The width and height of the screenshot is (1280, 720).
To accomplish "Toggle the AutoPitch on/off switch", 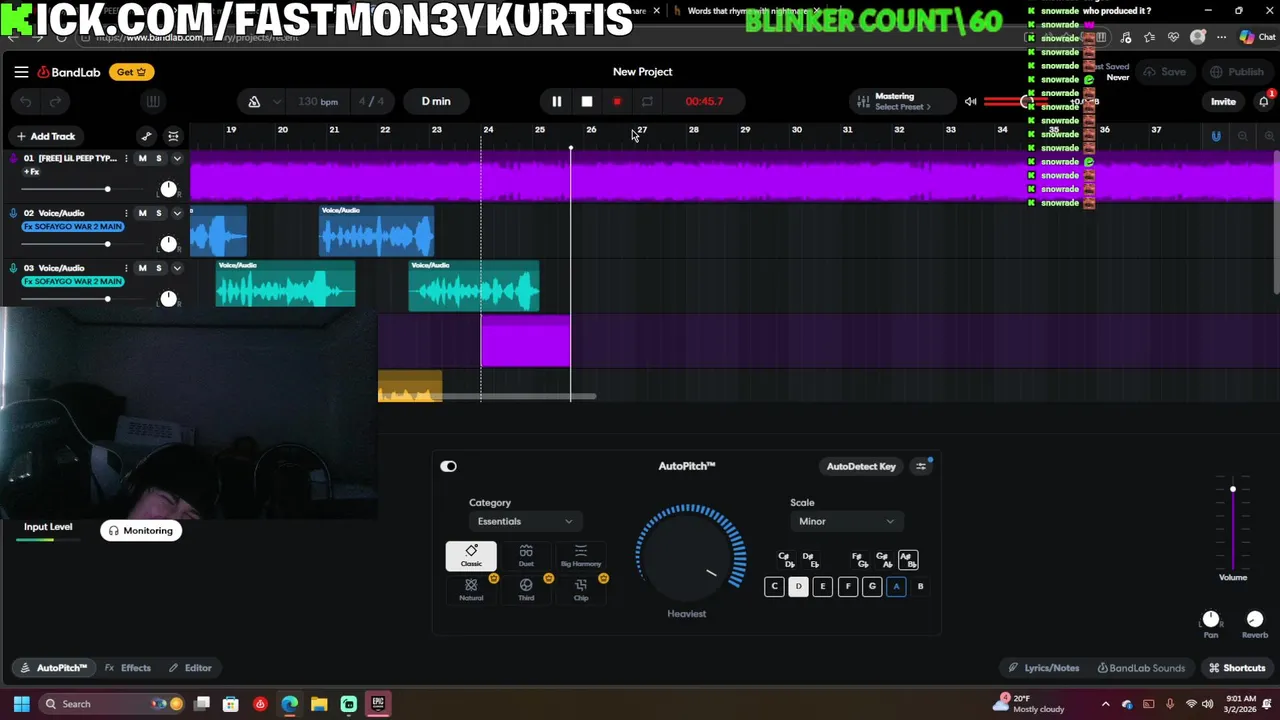I will click(448, 466).
